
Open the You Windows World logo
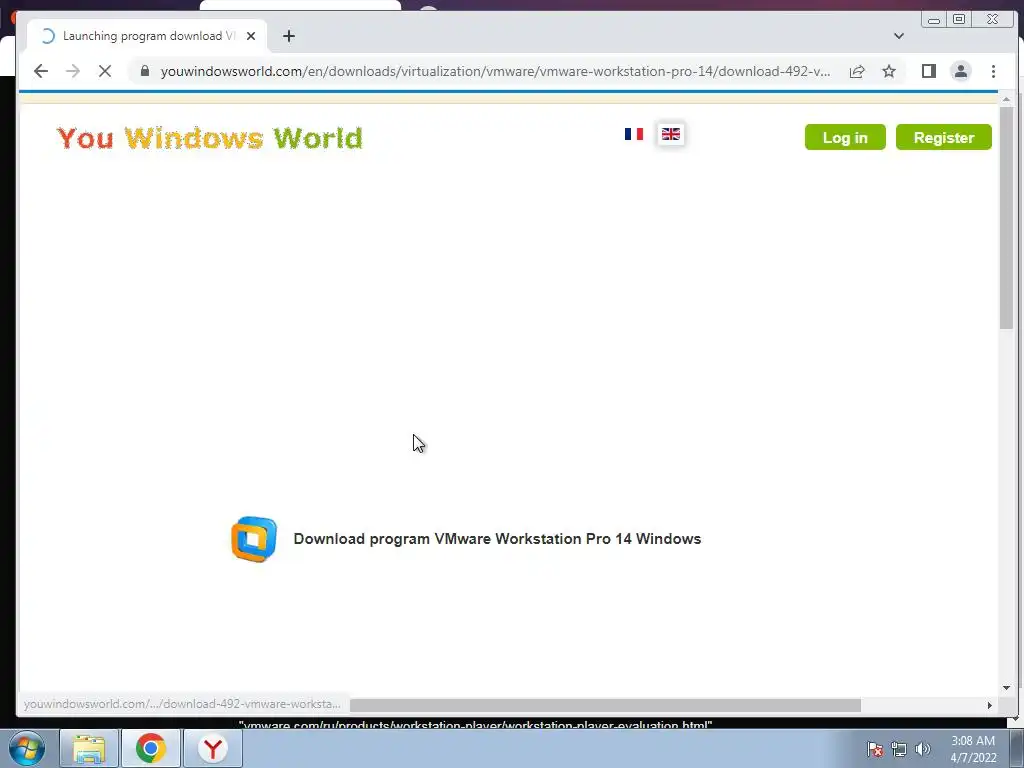click(x=210, y=138)
